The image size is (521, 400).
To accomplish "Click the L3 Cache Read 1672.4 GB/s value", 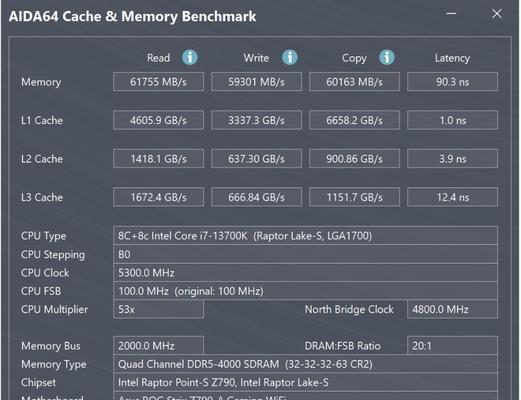I will pos(158,197).
